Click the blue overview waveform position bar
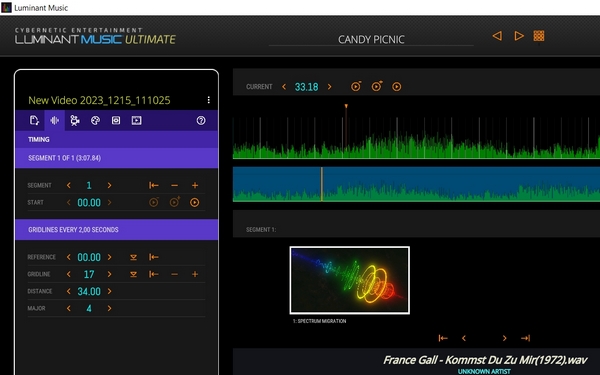This screenshot has height=375, width=600. [x=322, y=184]
